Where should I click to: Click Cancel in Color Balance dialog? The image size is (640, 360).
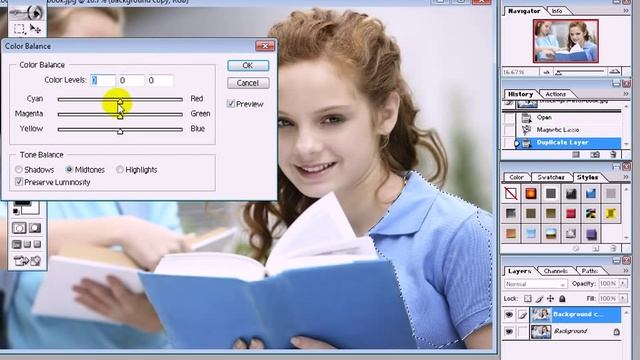248,83
